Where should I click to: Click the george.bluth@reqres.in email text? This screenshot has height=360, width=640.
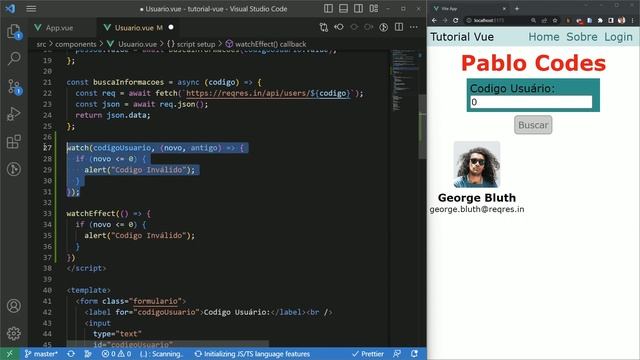click(x=477, y=209)
